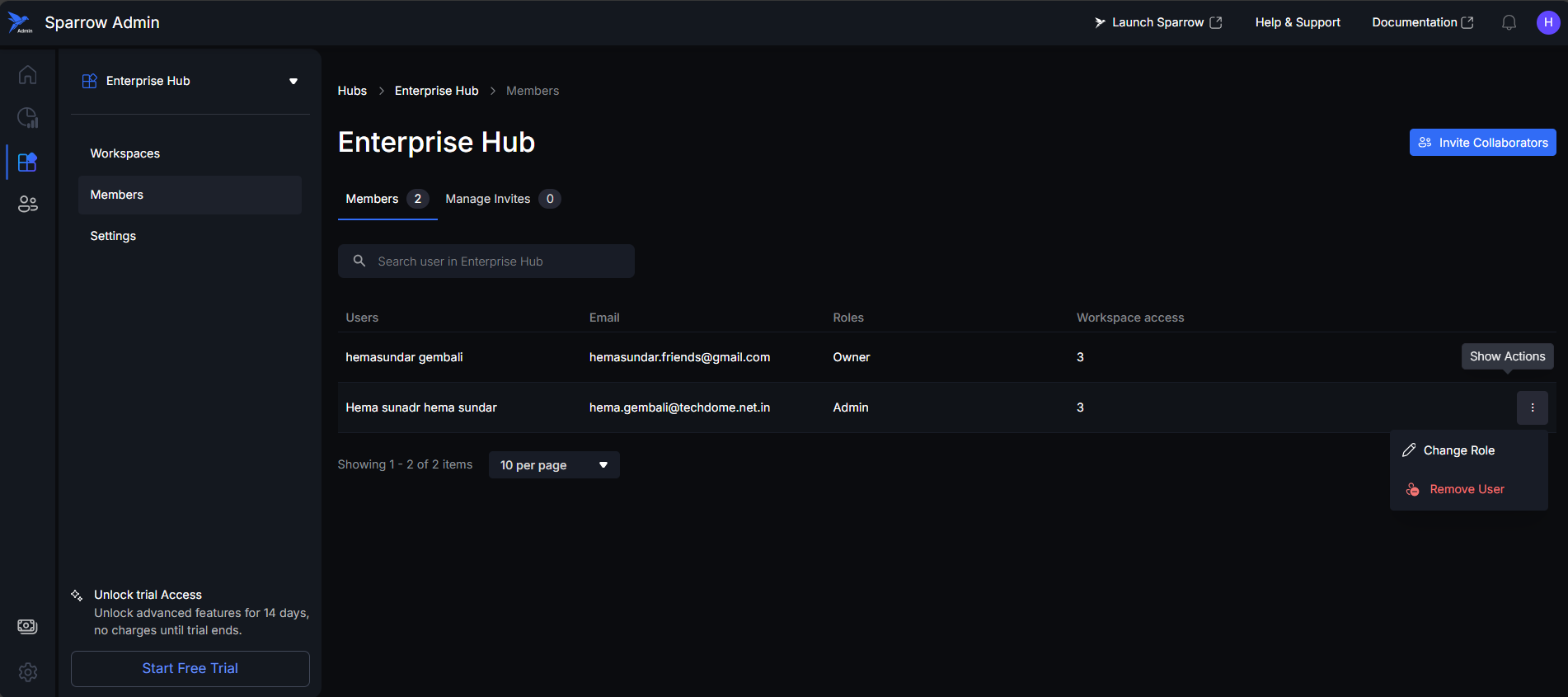Go to Workspaces in the side panel
Viewport: 1568px width, 697px height.
pos(125,153)
